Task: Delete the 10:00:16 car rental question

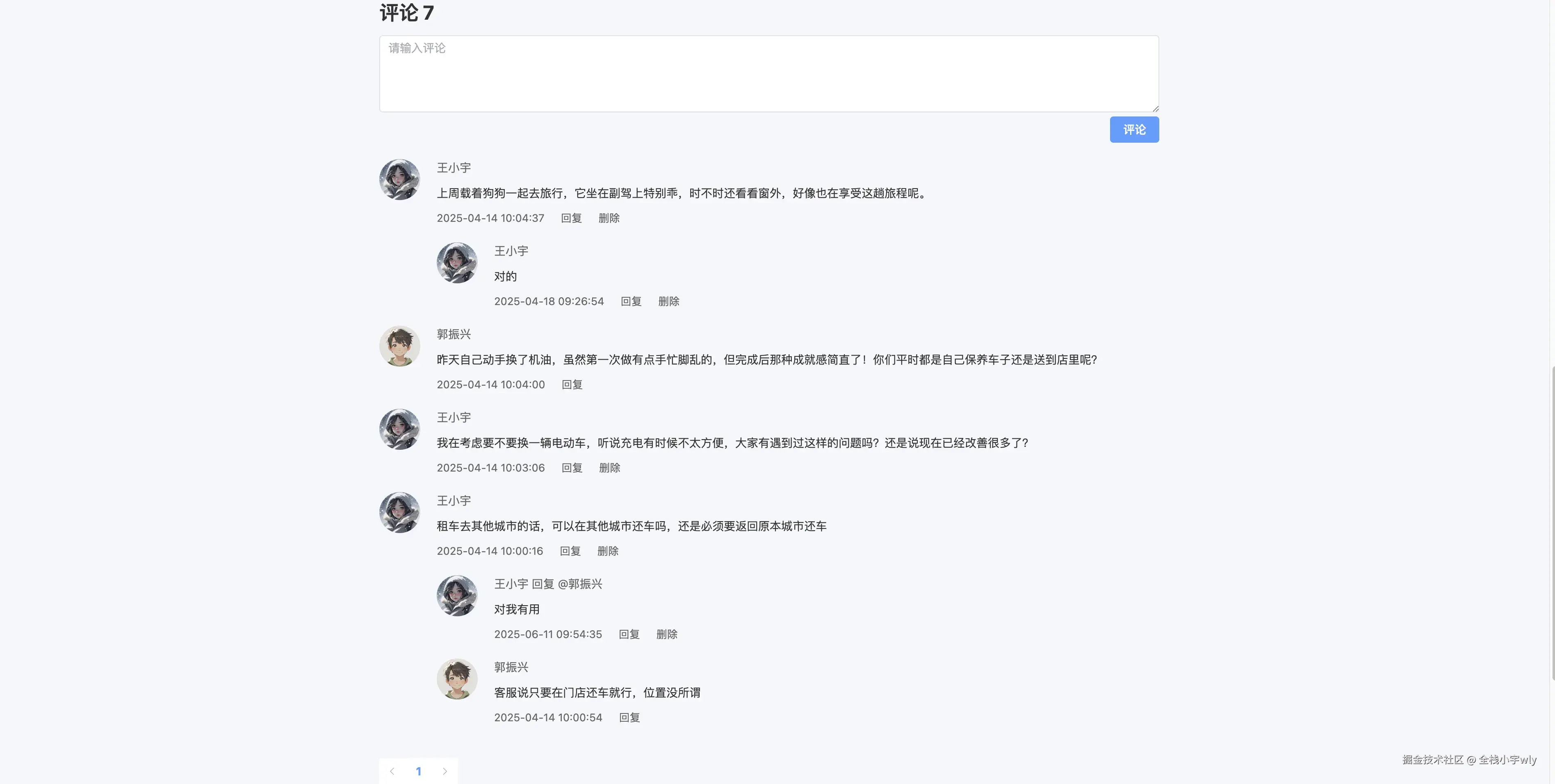Action: click(x=607, y=552)
